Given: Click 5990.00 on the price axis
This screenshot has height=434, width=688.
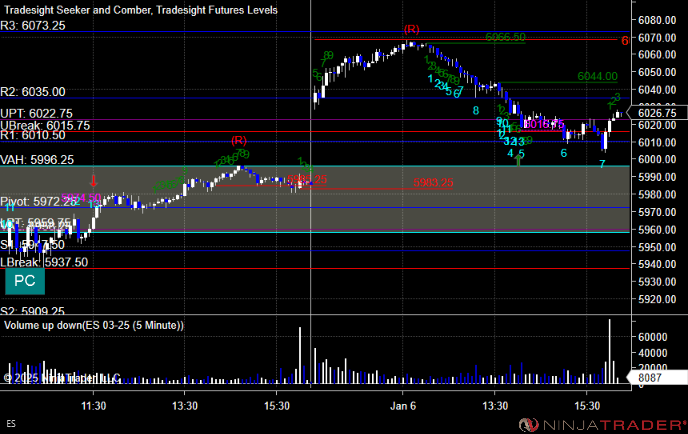Looking at the screenshot, I should click(x=657, y=177).
